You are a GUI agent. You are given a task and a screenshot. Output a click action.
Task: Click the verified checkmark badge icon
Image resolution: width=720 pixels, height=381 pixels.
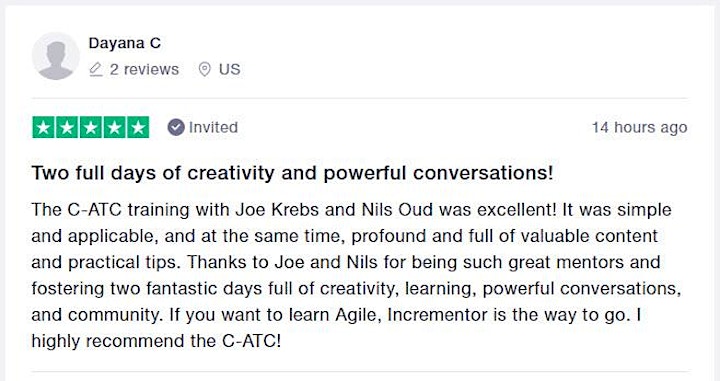pyautogui.click(x=176, y=127)
